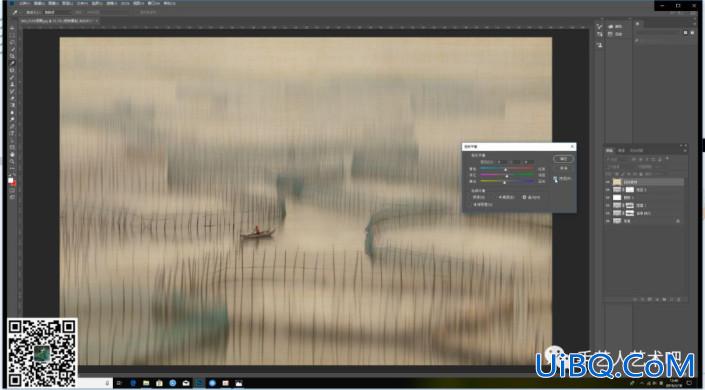The image size is (705, 390).
Task: Open new layer icon at Layers panel bottom
Action: click(672, 299)
